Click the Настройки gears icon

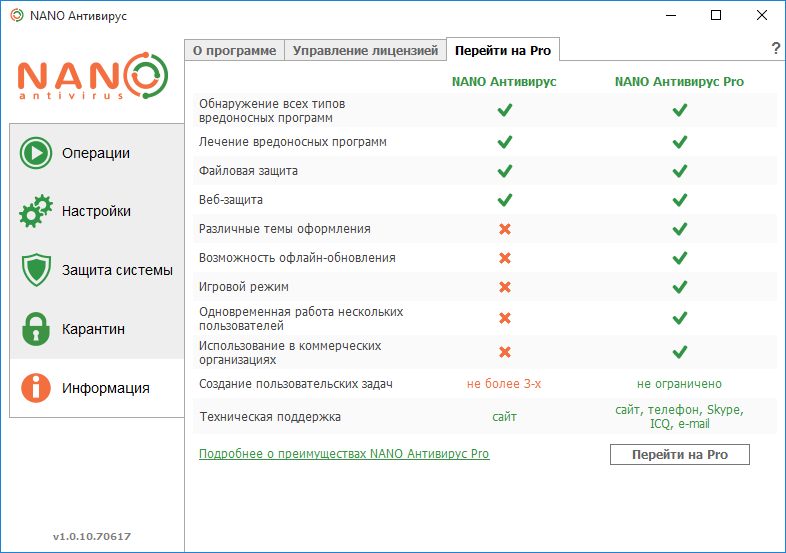click(36, 211)
